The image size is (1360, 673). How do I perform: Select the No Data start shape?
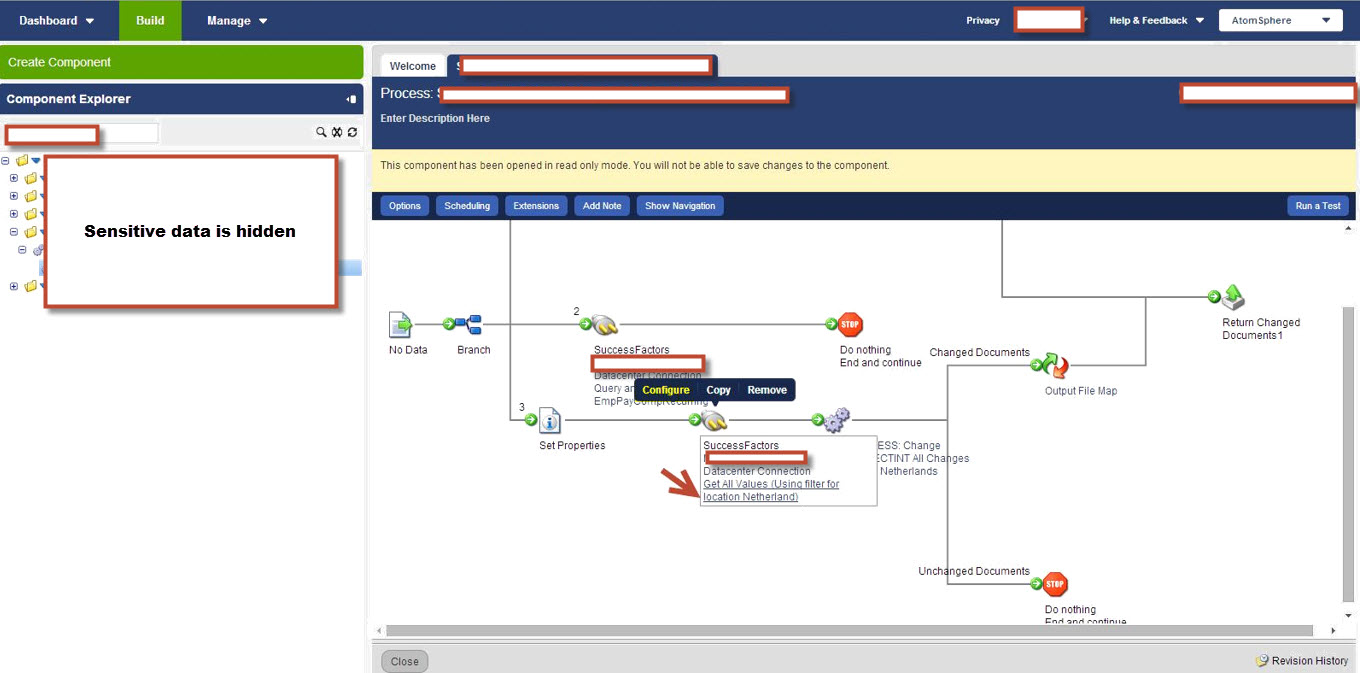click(400, 324)
